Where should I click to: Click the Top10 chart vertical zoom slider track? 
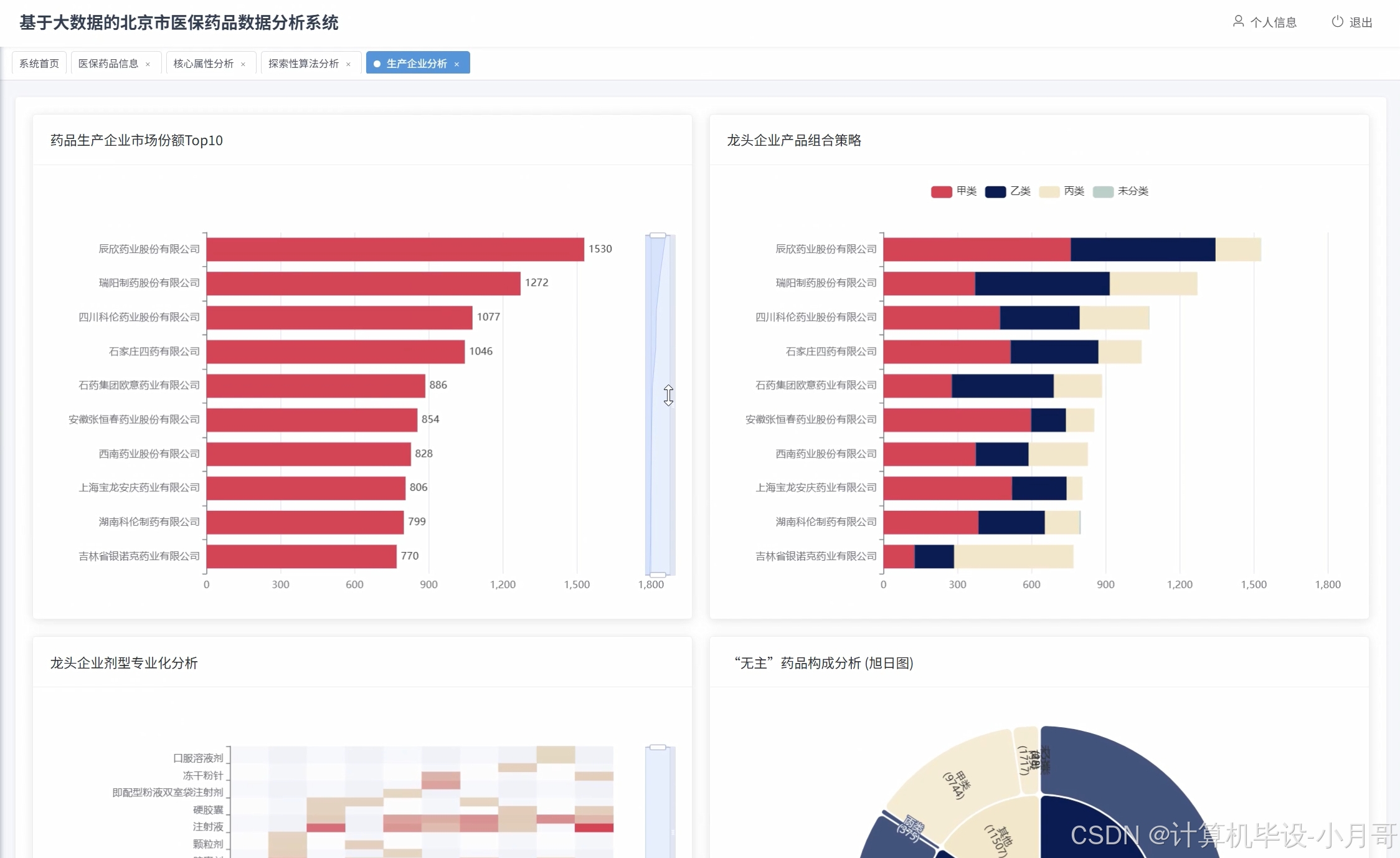(x=660, y=405)
